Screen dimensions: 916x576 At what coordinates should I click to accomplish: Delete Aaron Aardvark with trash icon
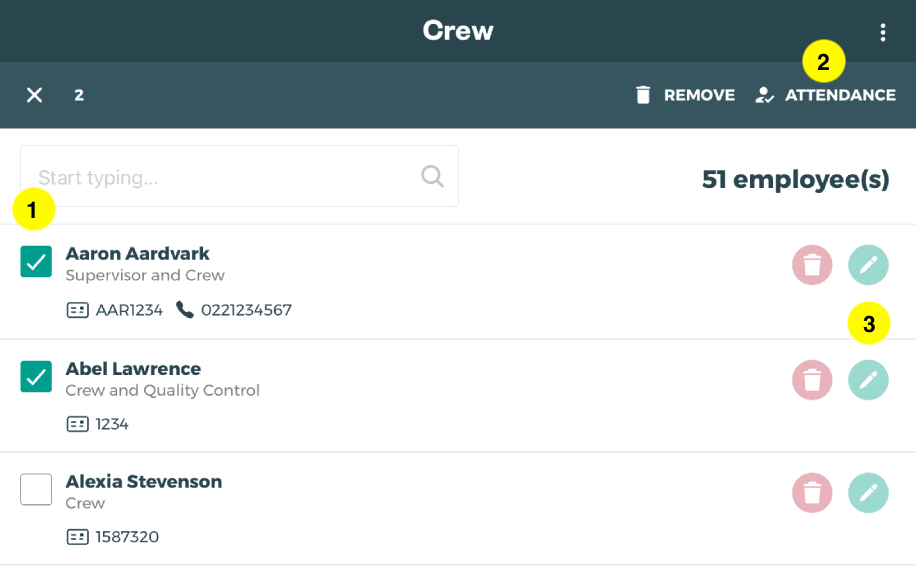[812, 265]
